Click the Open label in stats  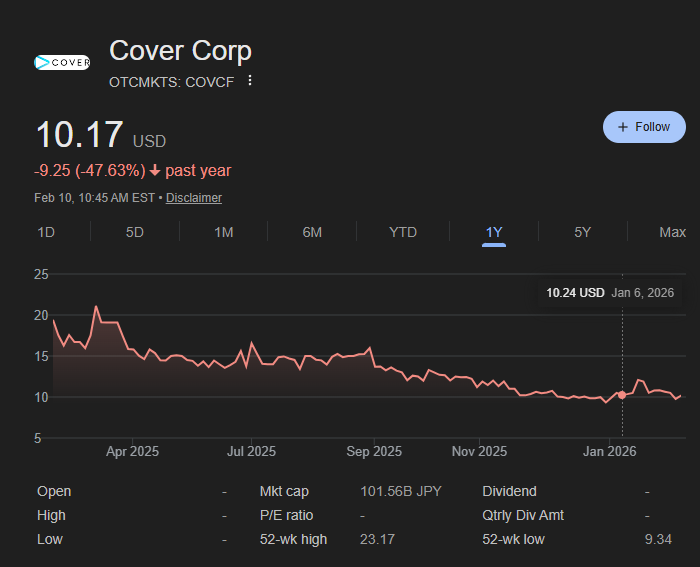pyautogui.click(x=54, y=492)
